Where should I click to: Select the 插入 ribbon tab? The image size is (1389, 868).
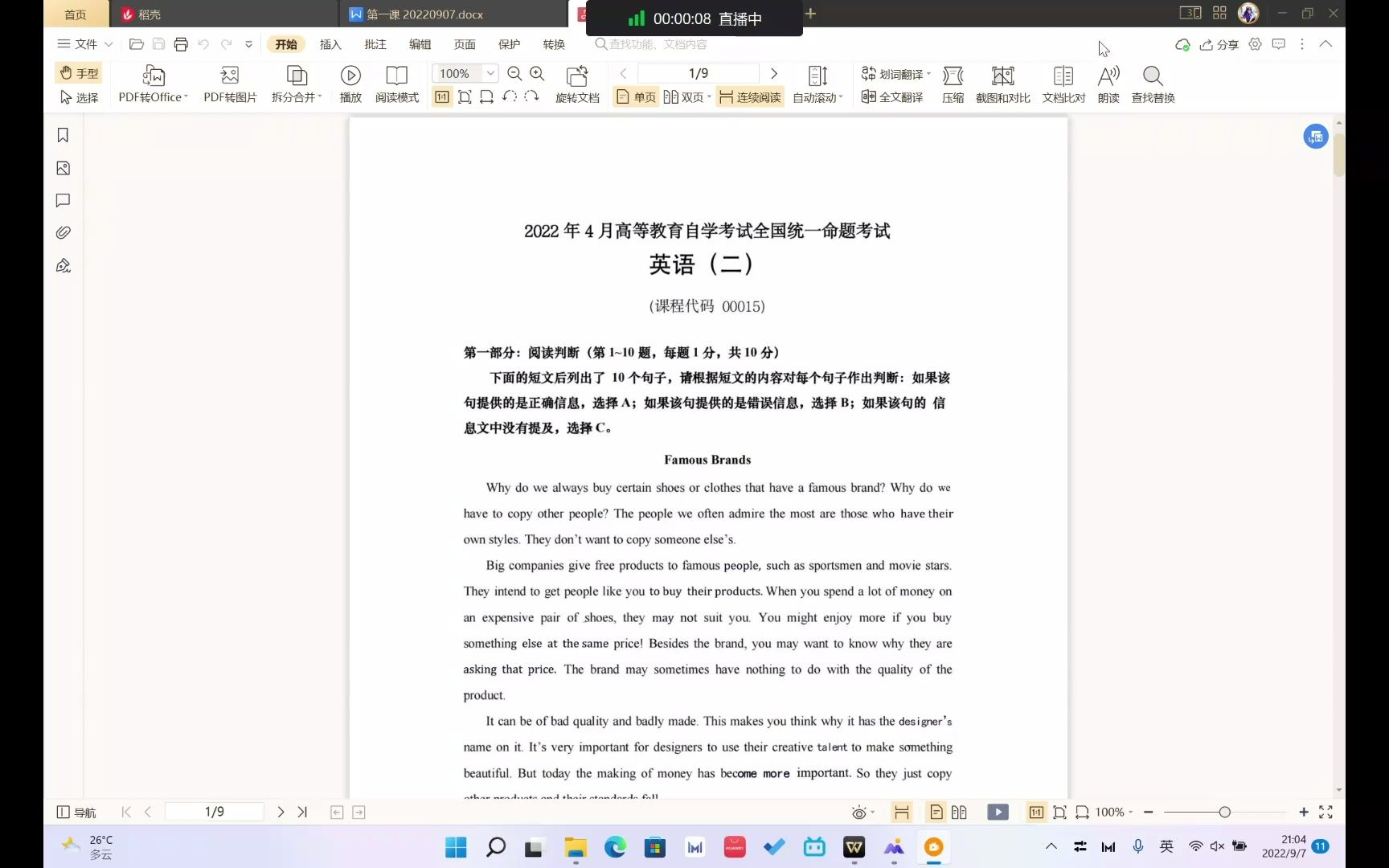[330, 44]
